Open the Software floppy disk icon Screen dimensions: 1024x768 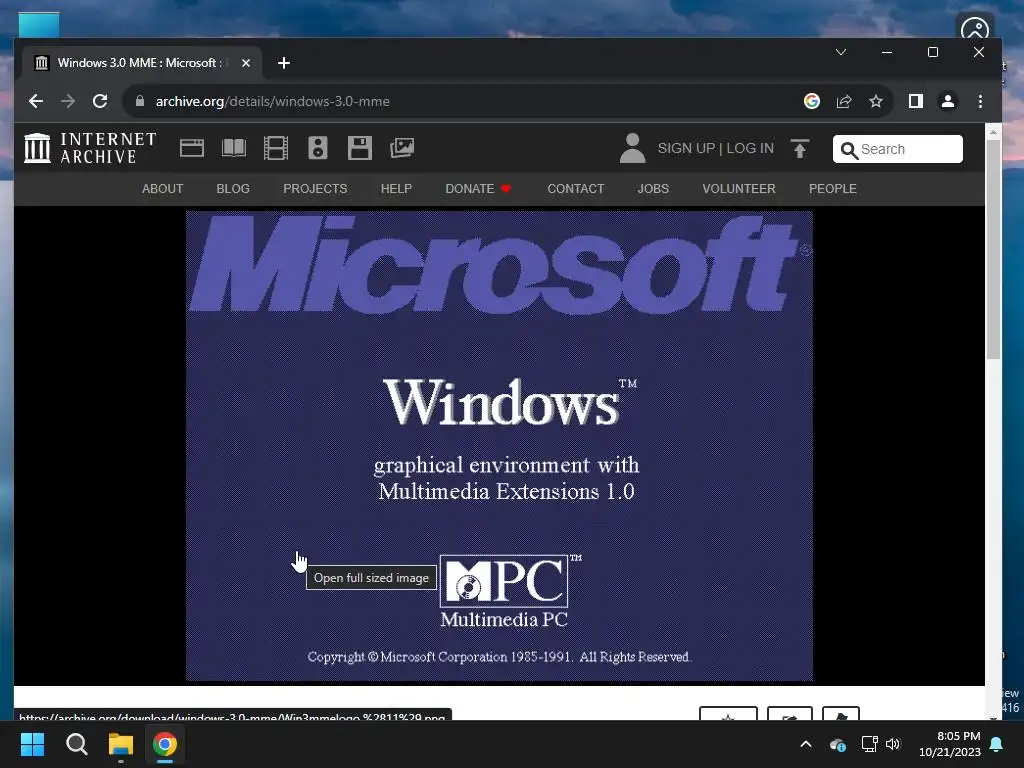359,148
